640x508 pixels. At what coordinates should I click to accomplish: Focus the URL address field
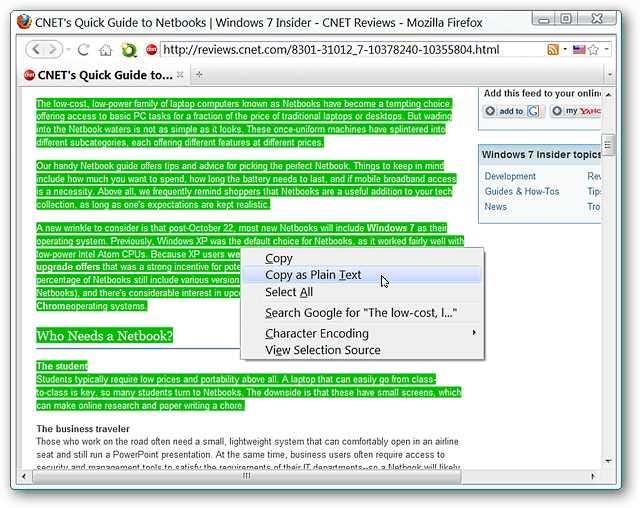tap(352, 50)
